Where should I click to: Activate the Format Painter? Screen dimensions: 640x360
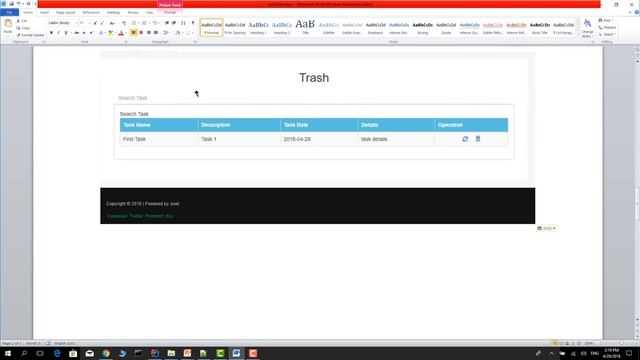30,35
